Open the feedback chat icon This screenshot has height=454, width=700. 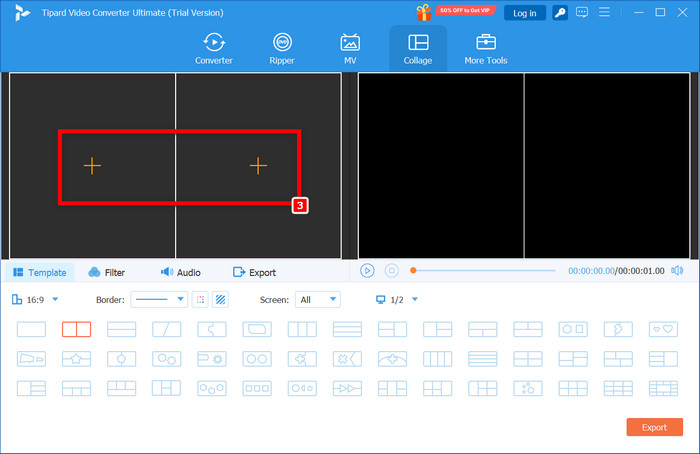pyautogui.click(x=584, y=12)
